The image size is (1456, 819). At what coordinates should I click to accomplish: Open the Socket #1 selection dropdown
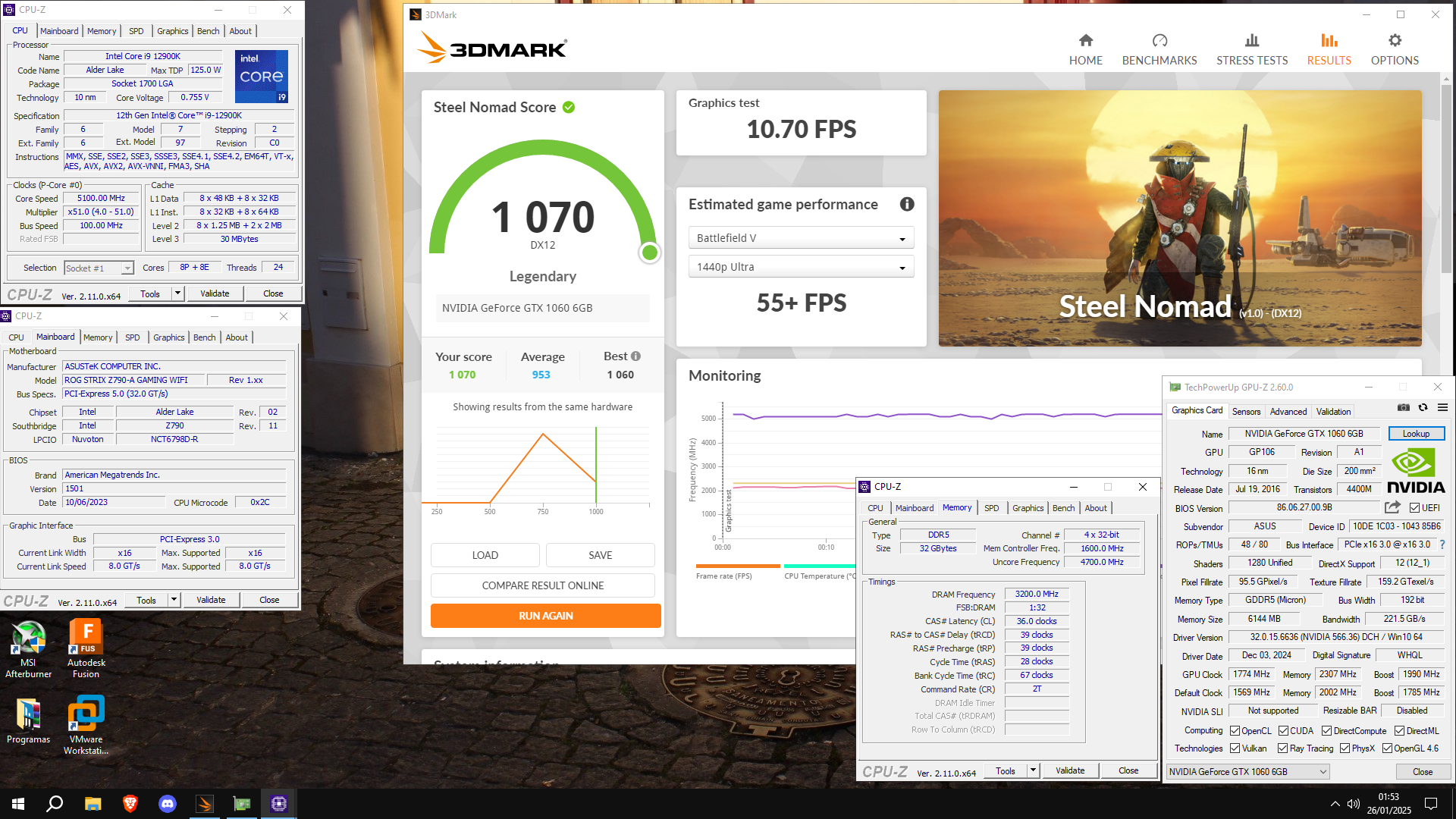click(99, 268)
